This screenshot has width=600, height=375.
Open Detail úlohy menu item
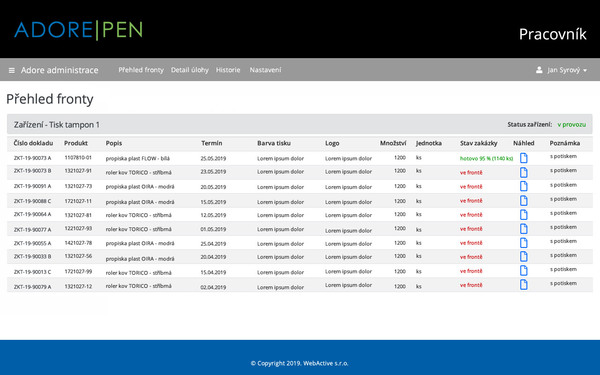[190, 70]
